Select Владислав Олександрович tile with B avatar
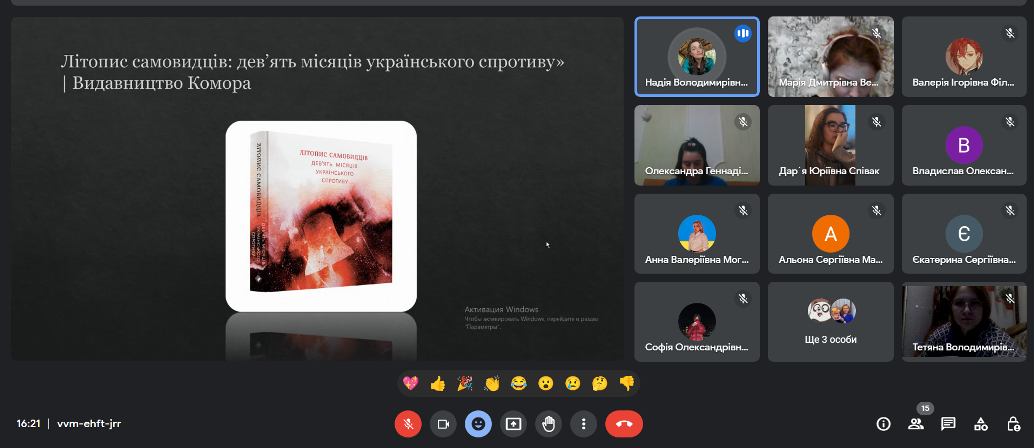Image resolution: width=1034 pixels, height=448 pixels. (963, 145)
